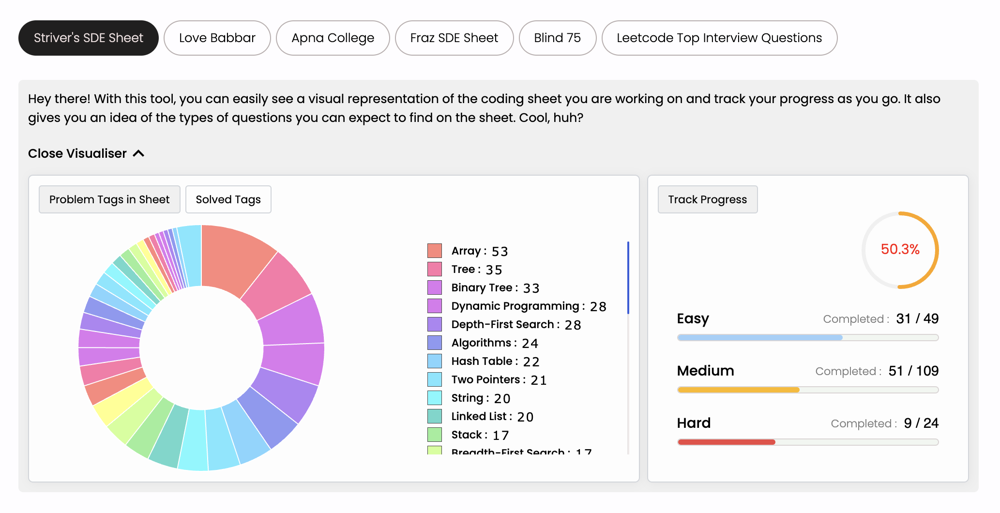The width and height of the screenshot is (1000, 513).
Task: Click the Stack legend color swatch
Action: pyautogui.click(x=435, y=435)
